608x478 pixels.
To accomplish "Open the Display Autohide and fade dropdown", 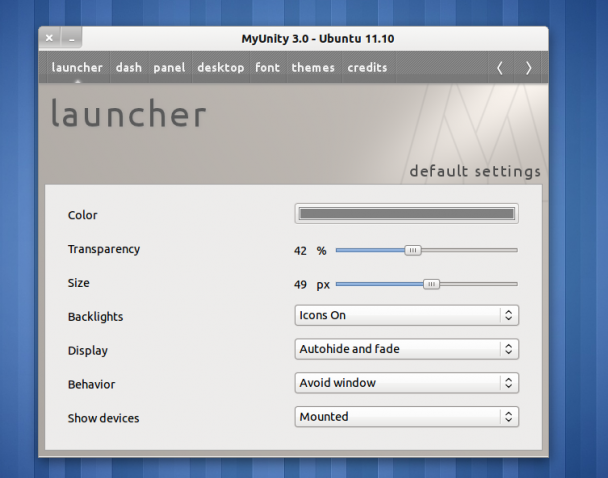I will [x=406, y=349].
